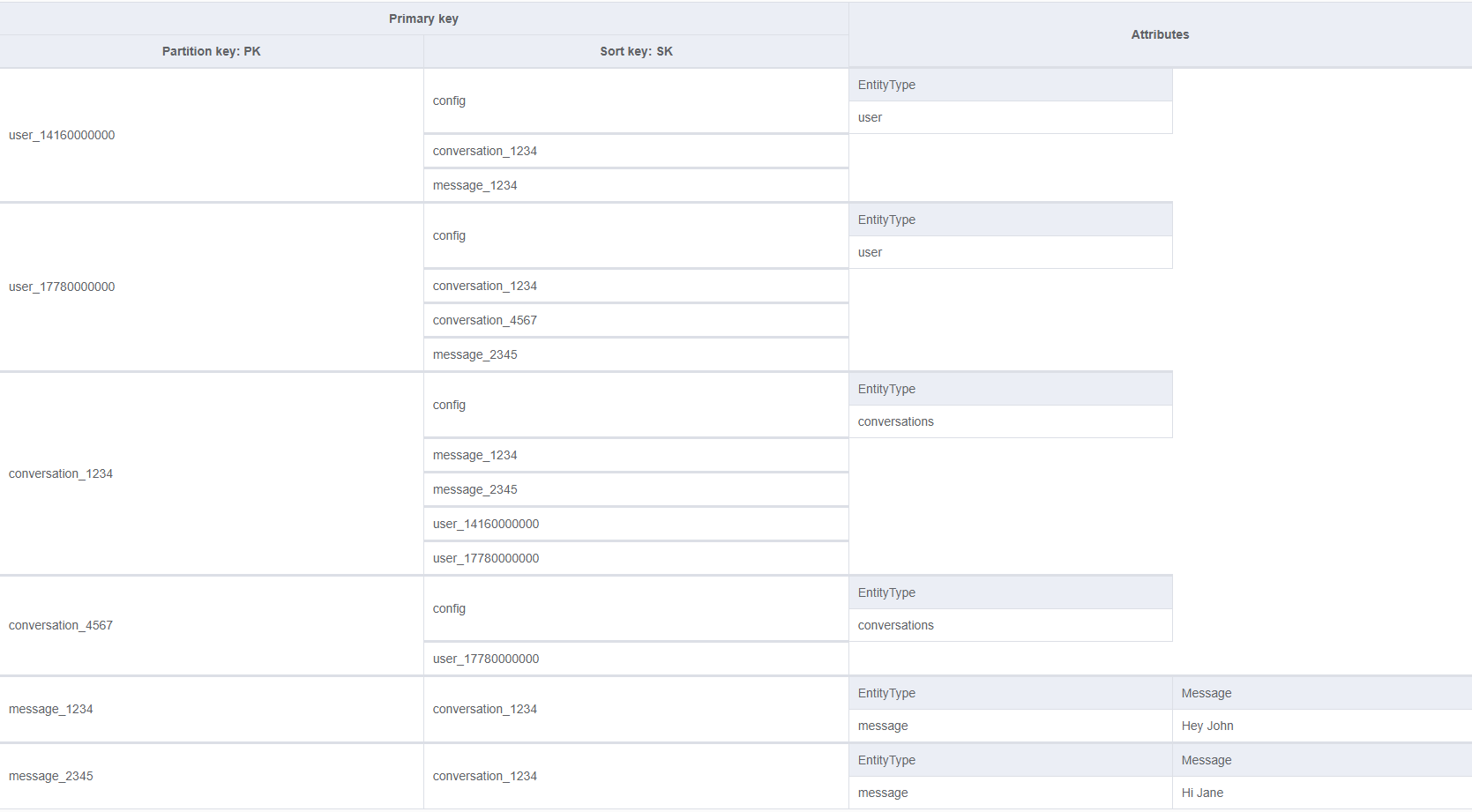
Task: Click EntityType label in conversation_4567 partition
Action: (1011, 592)
